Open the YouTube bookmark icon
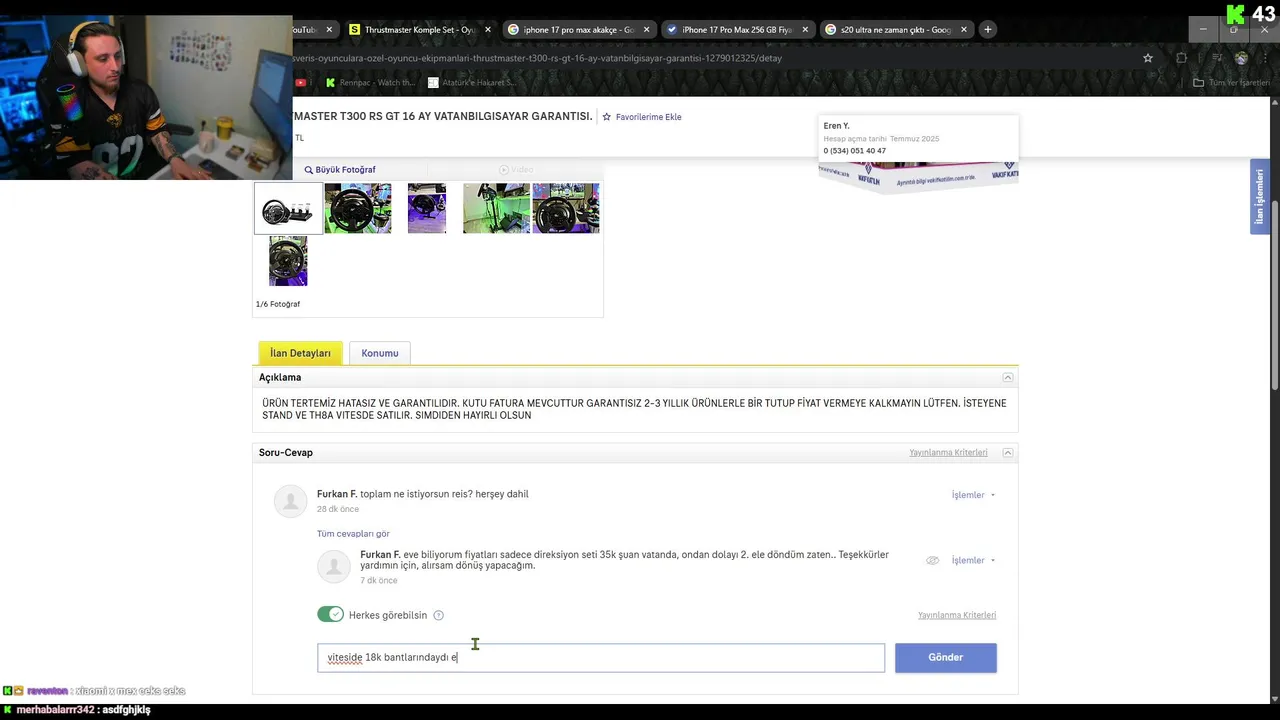This screenshot has width=1280, height=720. 301,83
